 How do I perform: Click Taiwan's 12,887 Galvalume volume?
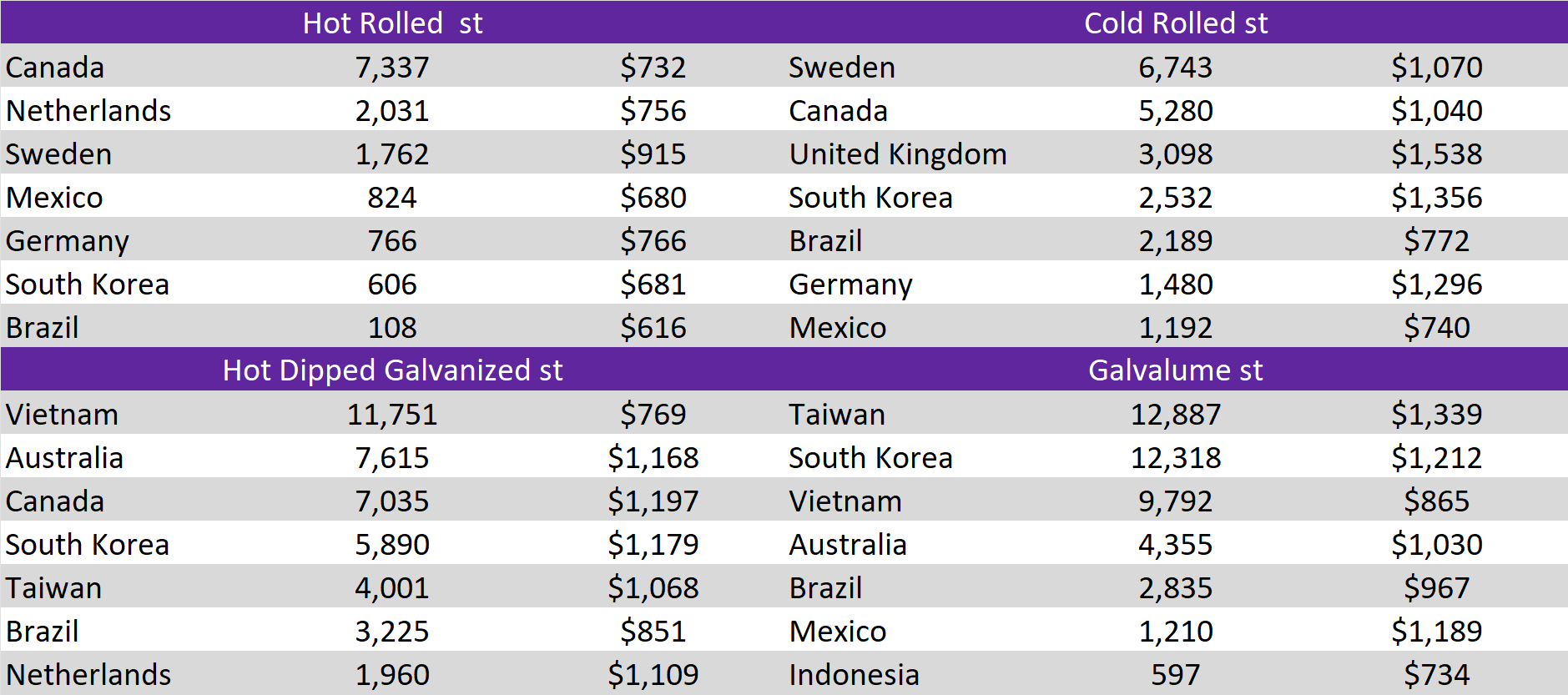click(1175, 414)
